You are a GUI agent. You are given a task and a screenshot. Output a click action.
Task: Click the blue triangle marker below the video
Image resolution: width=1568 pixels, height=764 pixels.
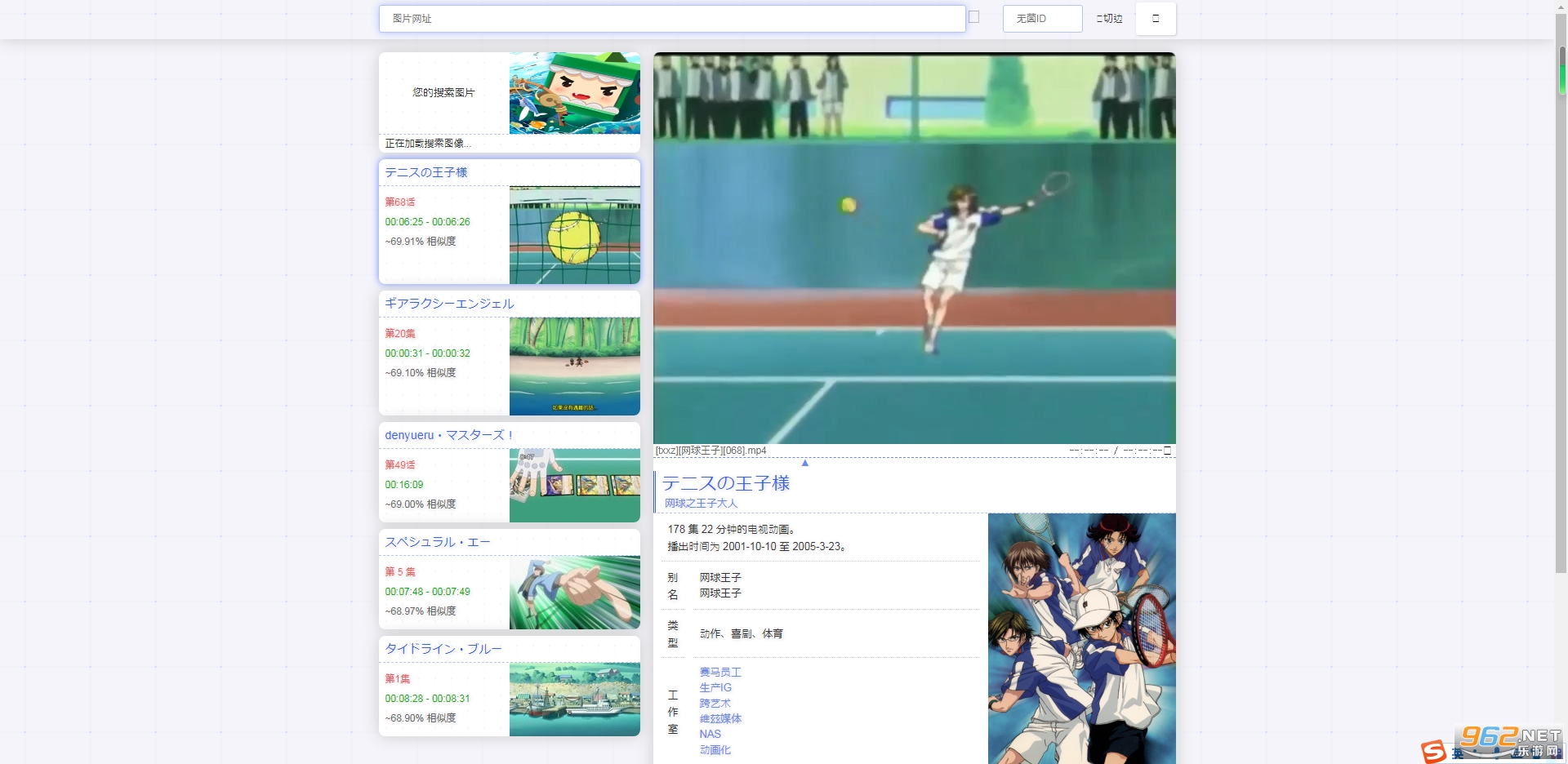pyautogui.click(x=805, y=463)
